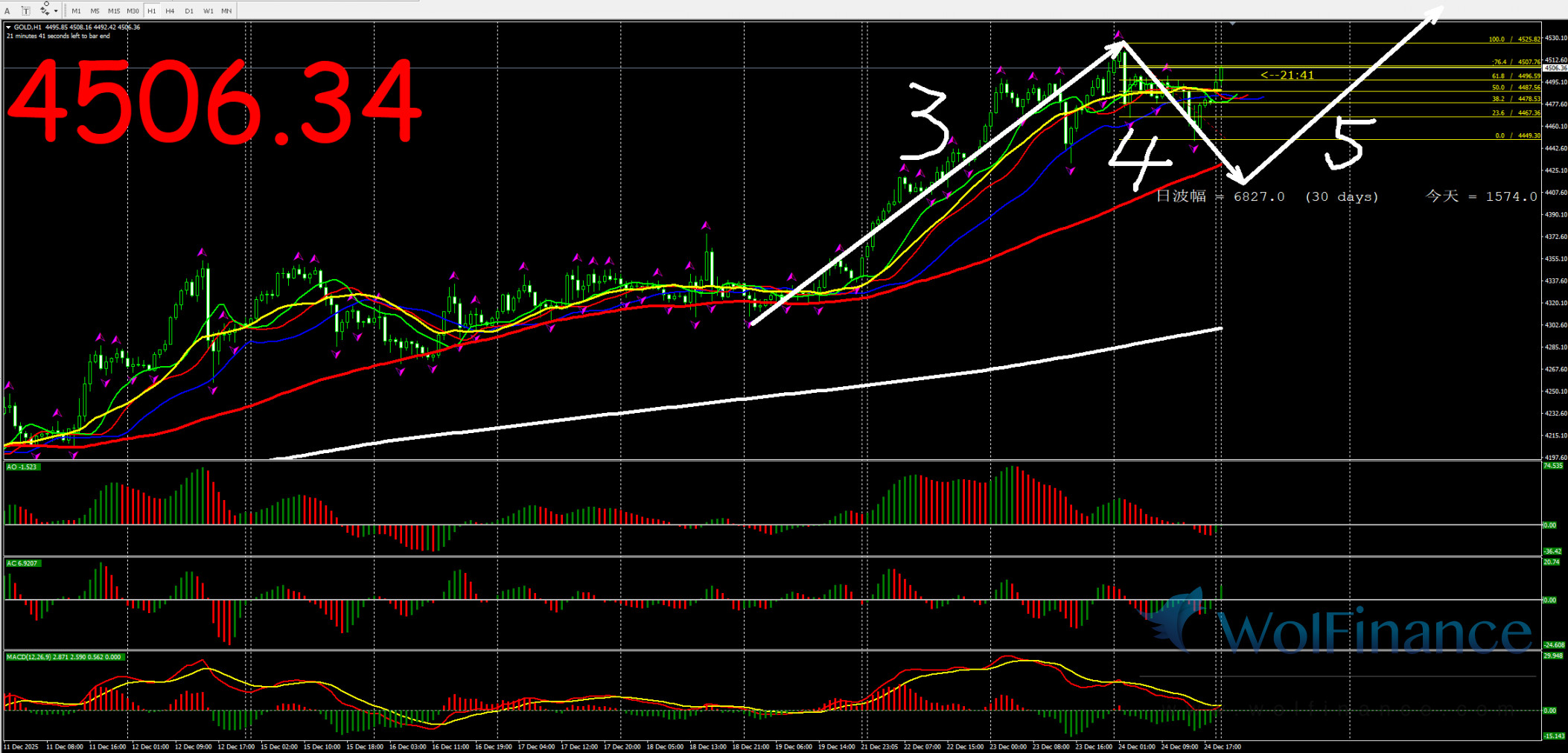Select the Text Label tool icon
Viewport: 1568px width, 753px height.
click(25, 11)
